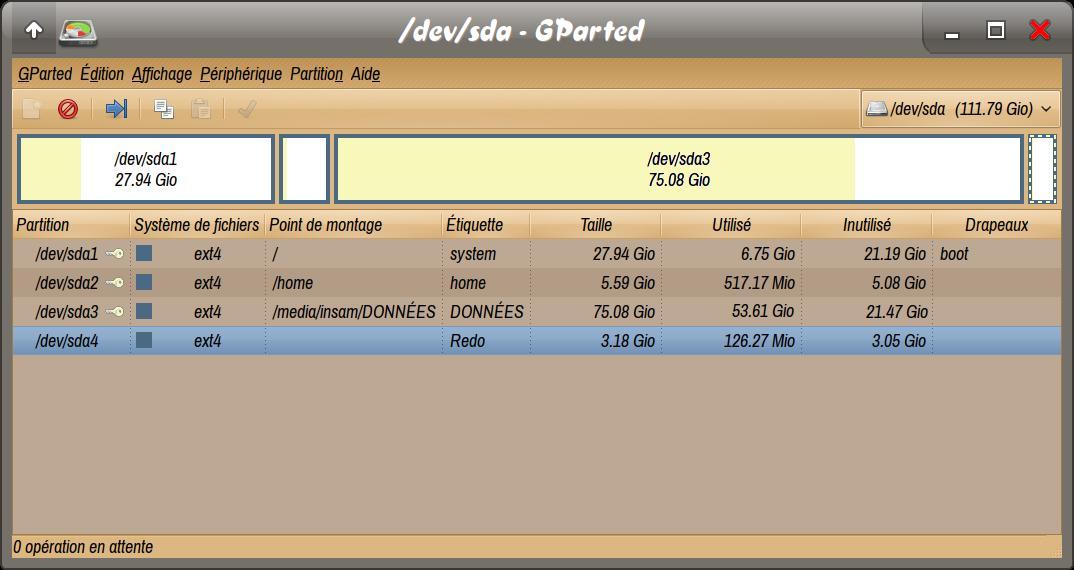
Task: Select the /dev/sda3 block in disk map
Action: [x=679, y=169]
